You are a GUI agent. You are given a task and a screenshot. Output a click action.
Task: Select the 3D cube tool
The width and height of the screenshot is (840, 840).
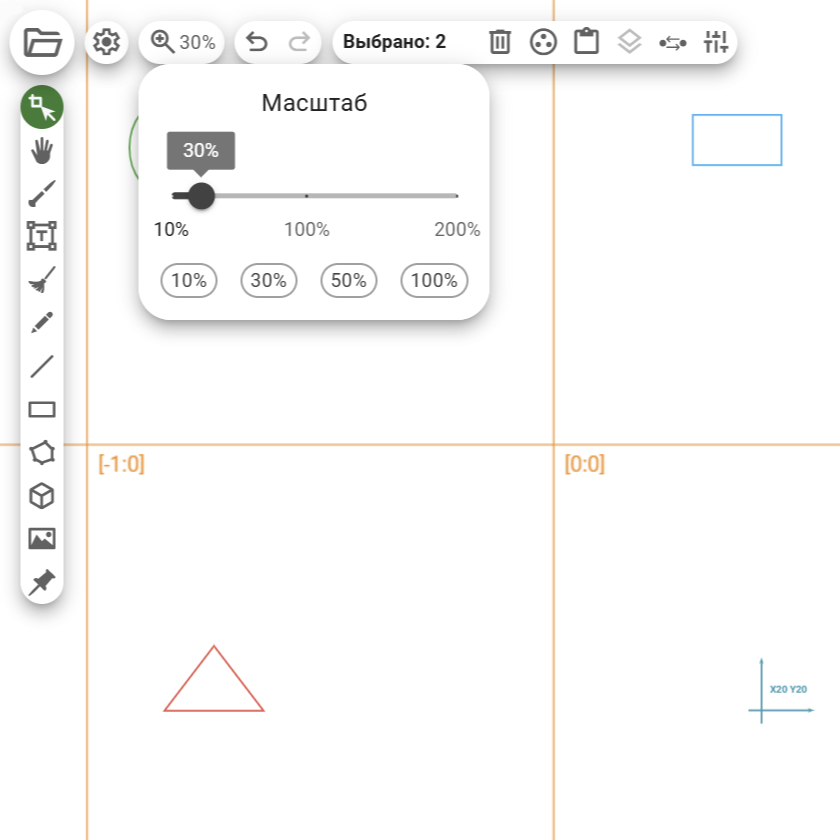pyautogui.click(x=42, y=496)
